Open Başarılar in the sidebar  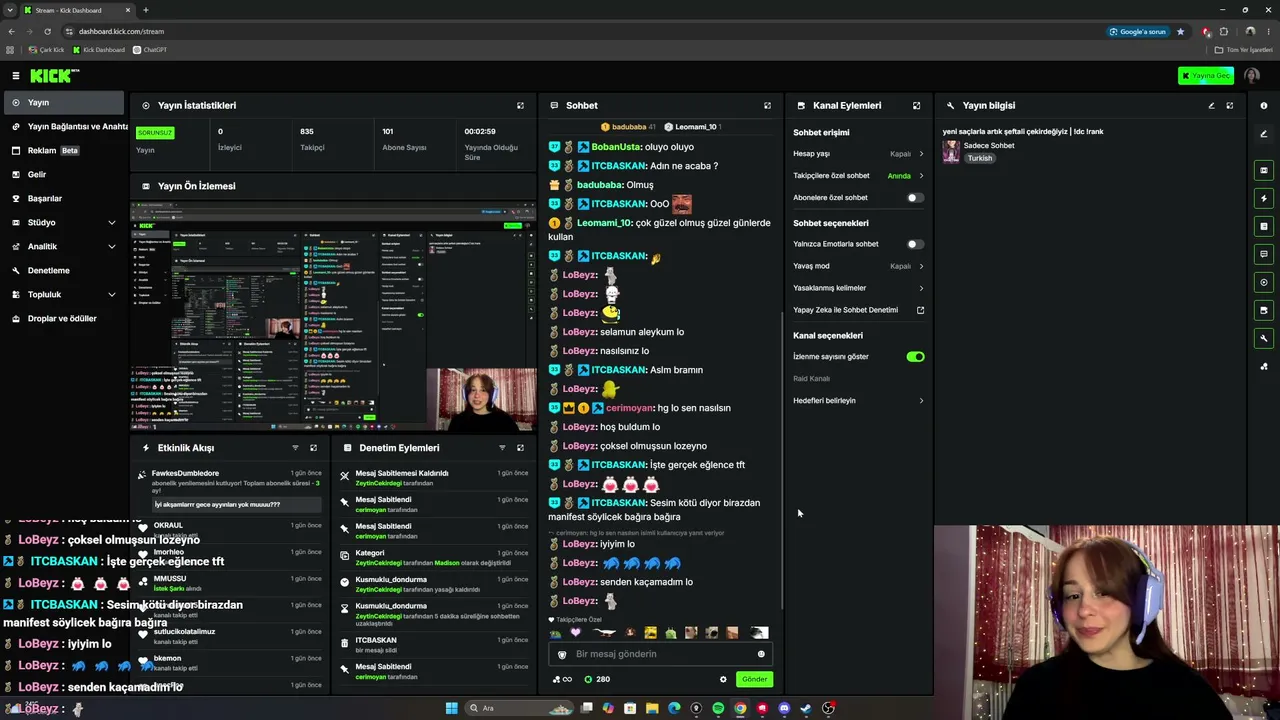pyautogui.click(x=65, y=198)
